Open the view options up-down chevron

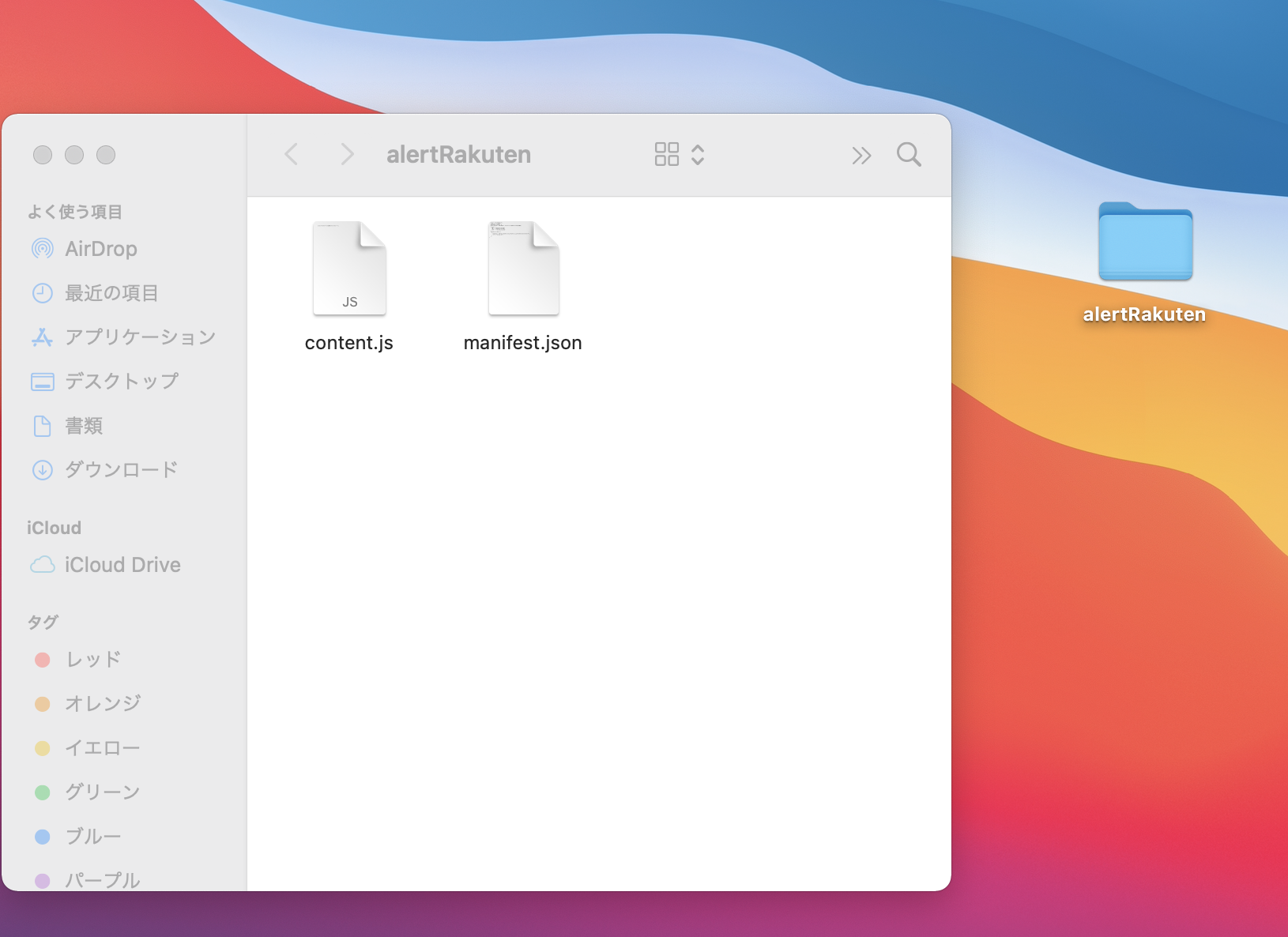[698, 154]
